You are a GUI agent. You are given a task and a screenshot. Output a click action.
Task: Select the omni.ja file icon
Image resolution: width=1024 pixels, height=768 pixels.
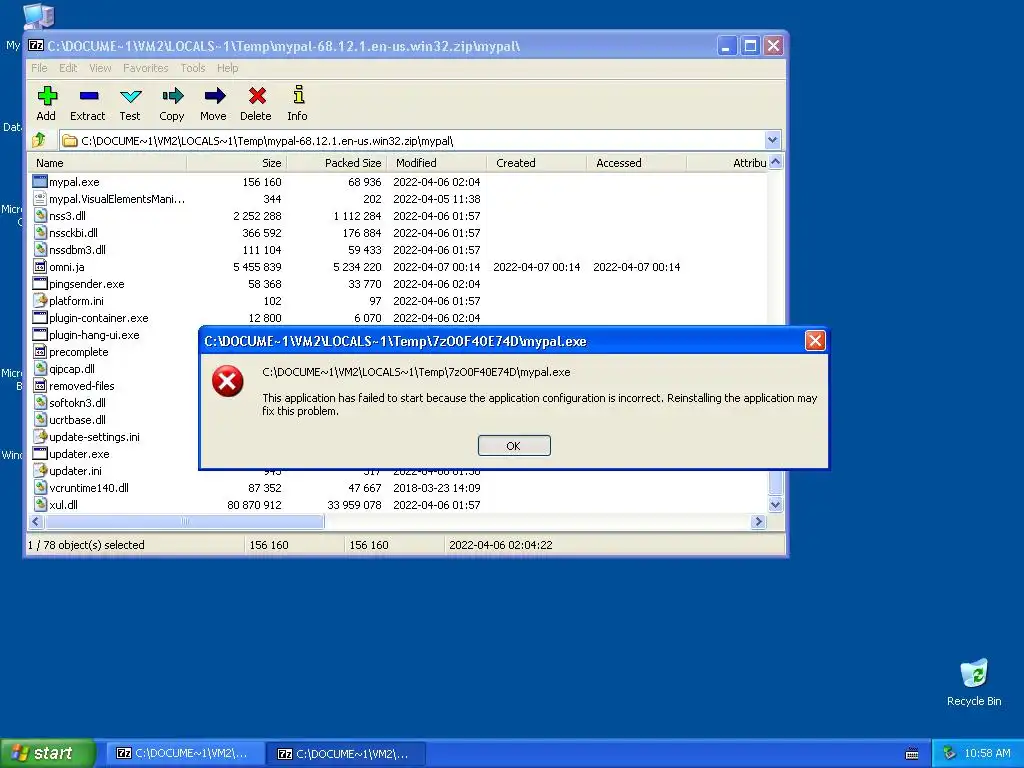(x=40, y=266)
